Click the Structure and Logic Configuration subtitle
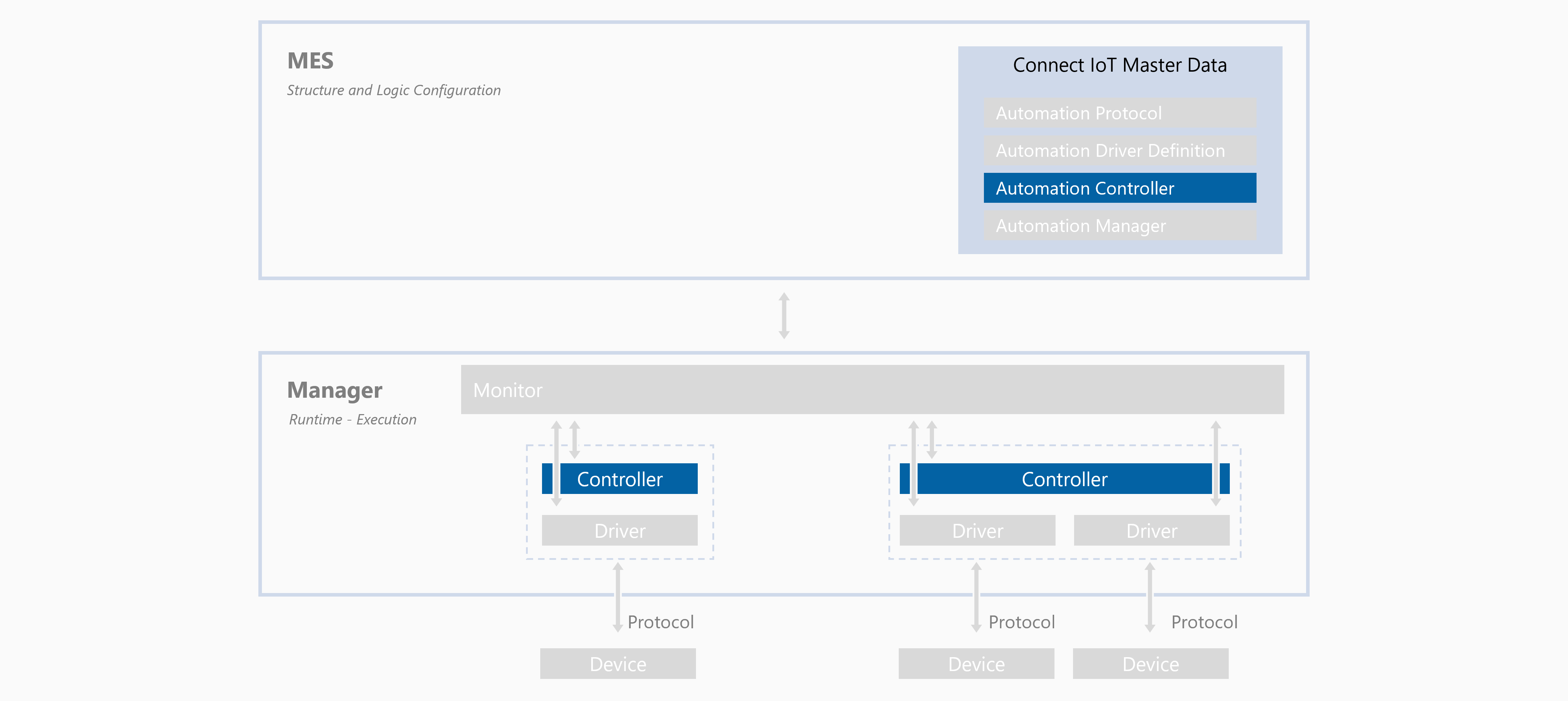1568x701 pixels. 393,90
